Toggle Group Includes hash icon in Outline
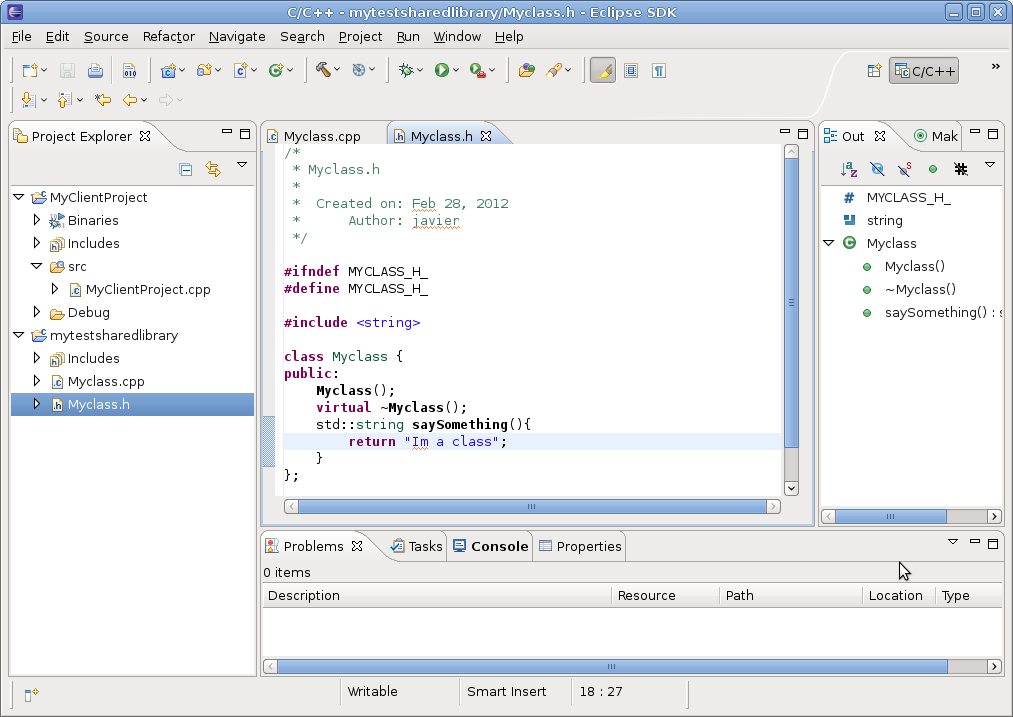 pyautogui.click(x=961, y=169)
